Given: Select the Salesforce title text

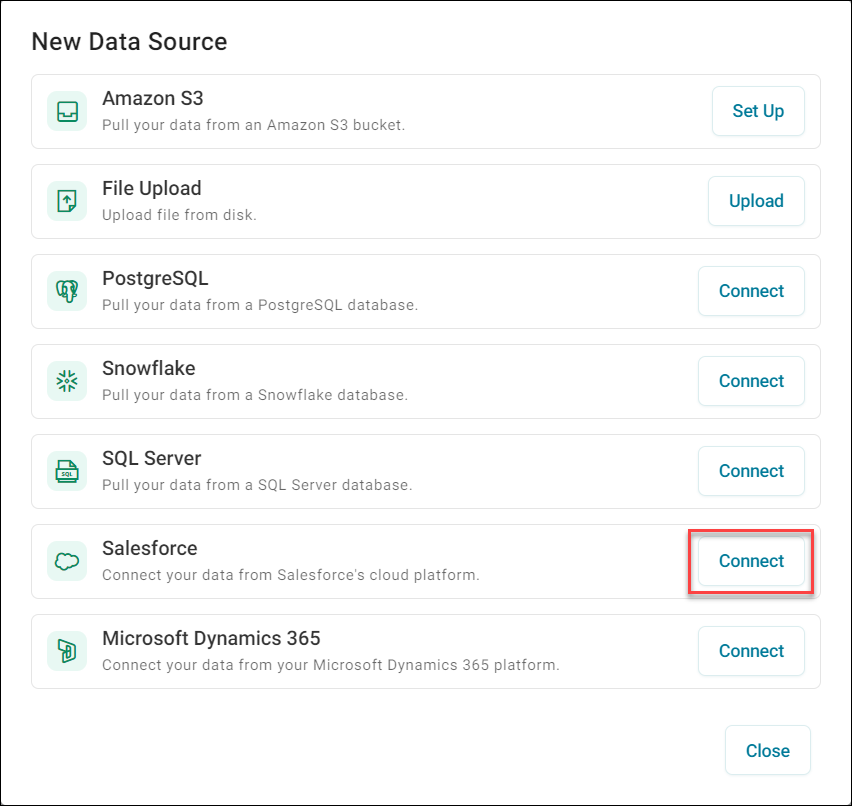Looking at the screenshot, I should (x=149, y=548).
